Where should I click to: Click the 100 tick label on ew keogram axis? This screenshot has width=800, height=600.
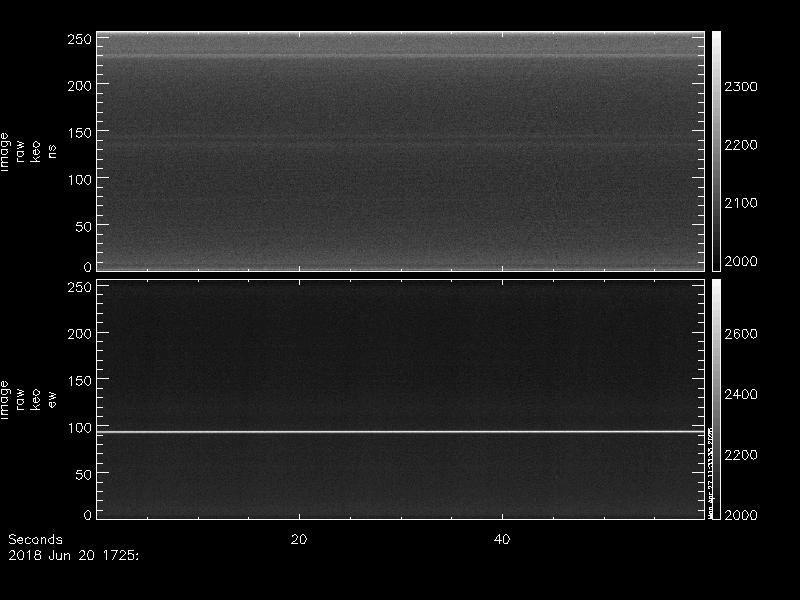click(79, 428)
